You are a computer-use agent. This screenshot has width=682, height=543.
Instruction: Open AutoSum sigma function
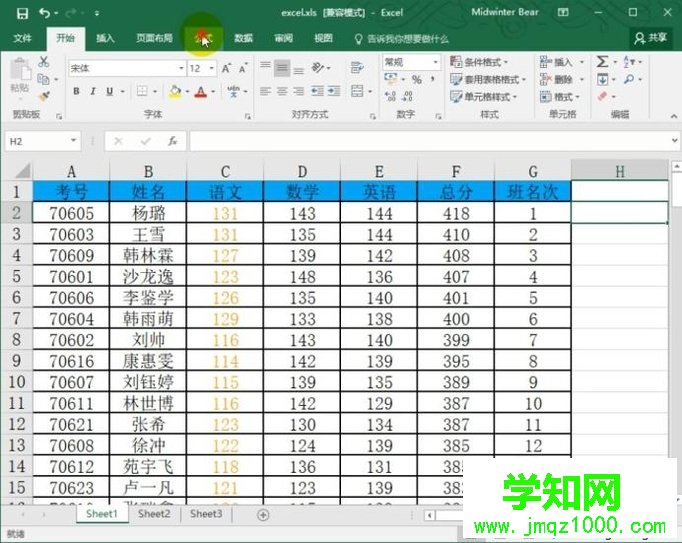pyautogui.click(x=602, y=62)
